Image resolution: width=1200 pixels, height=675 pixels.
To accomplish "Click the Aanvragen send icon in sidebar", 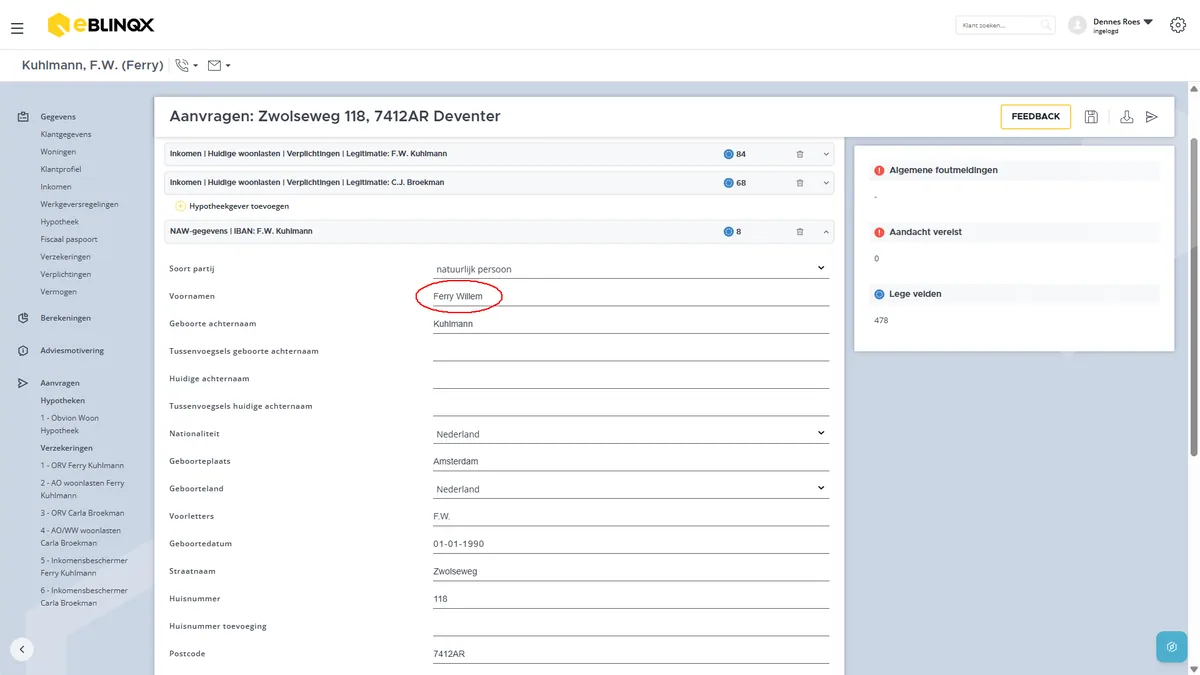I will pyautogui.click(x=22, y=383).
